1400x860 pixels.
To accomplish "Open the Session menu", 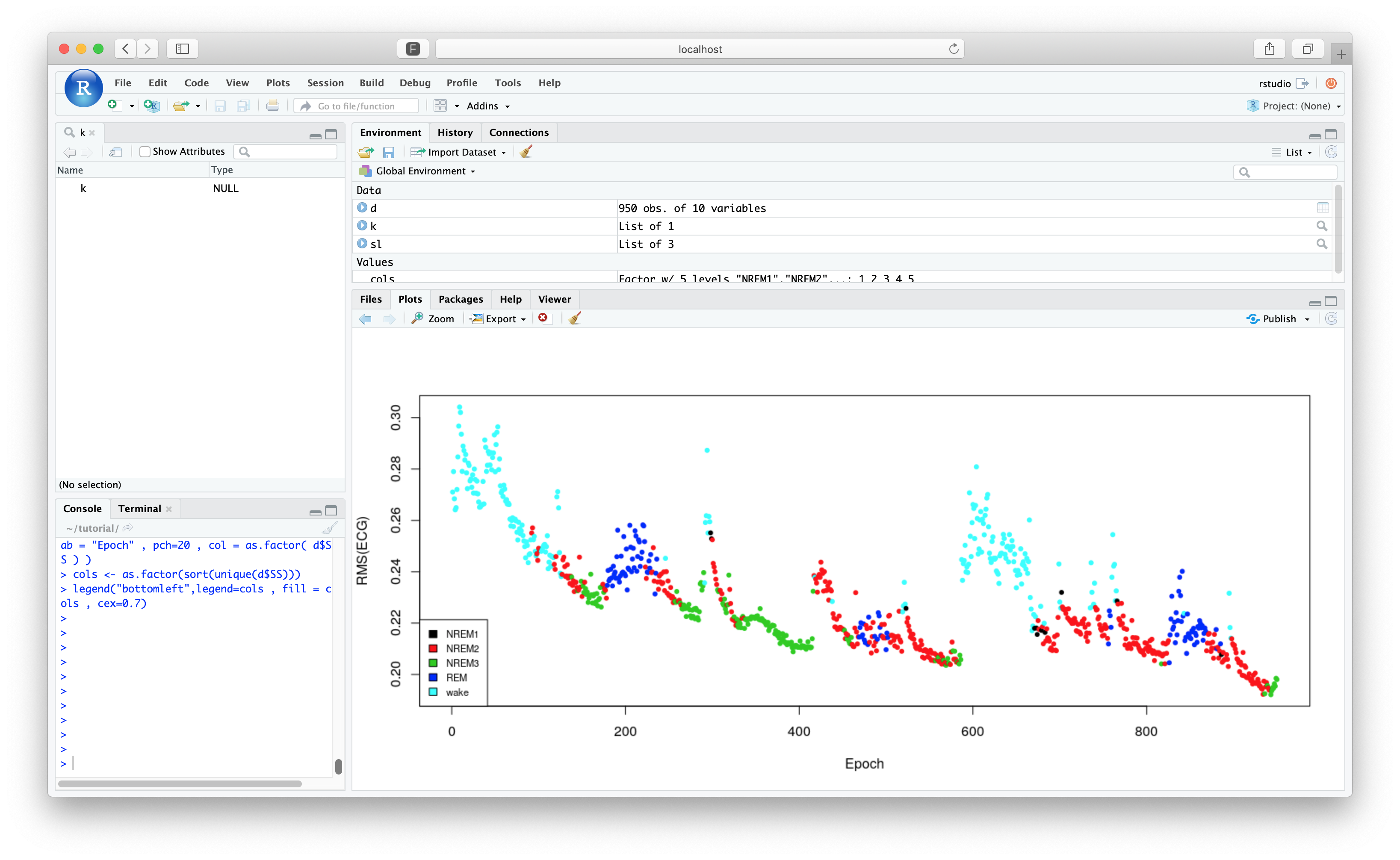I will [325, 83].
